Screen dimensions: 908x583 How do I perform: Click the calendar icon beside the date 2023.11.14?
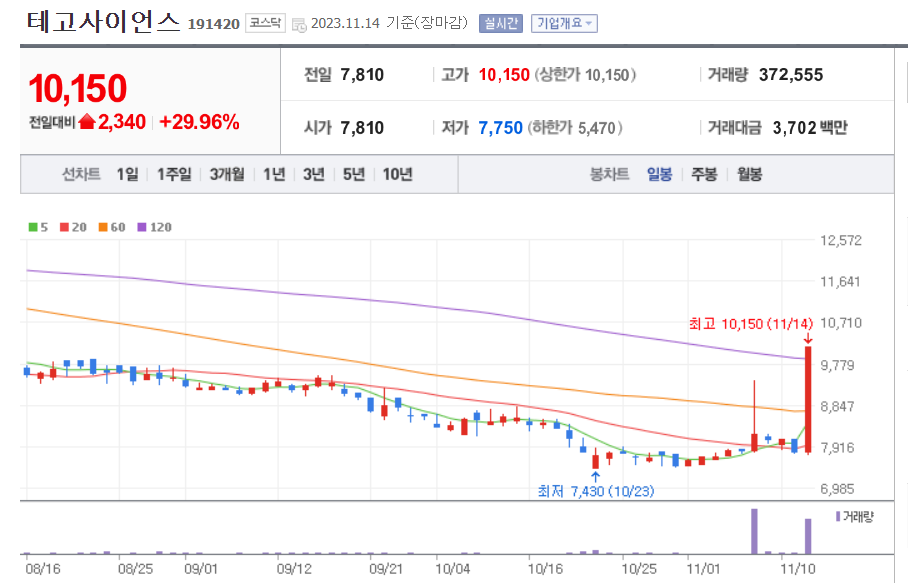coord(299,24)
